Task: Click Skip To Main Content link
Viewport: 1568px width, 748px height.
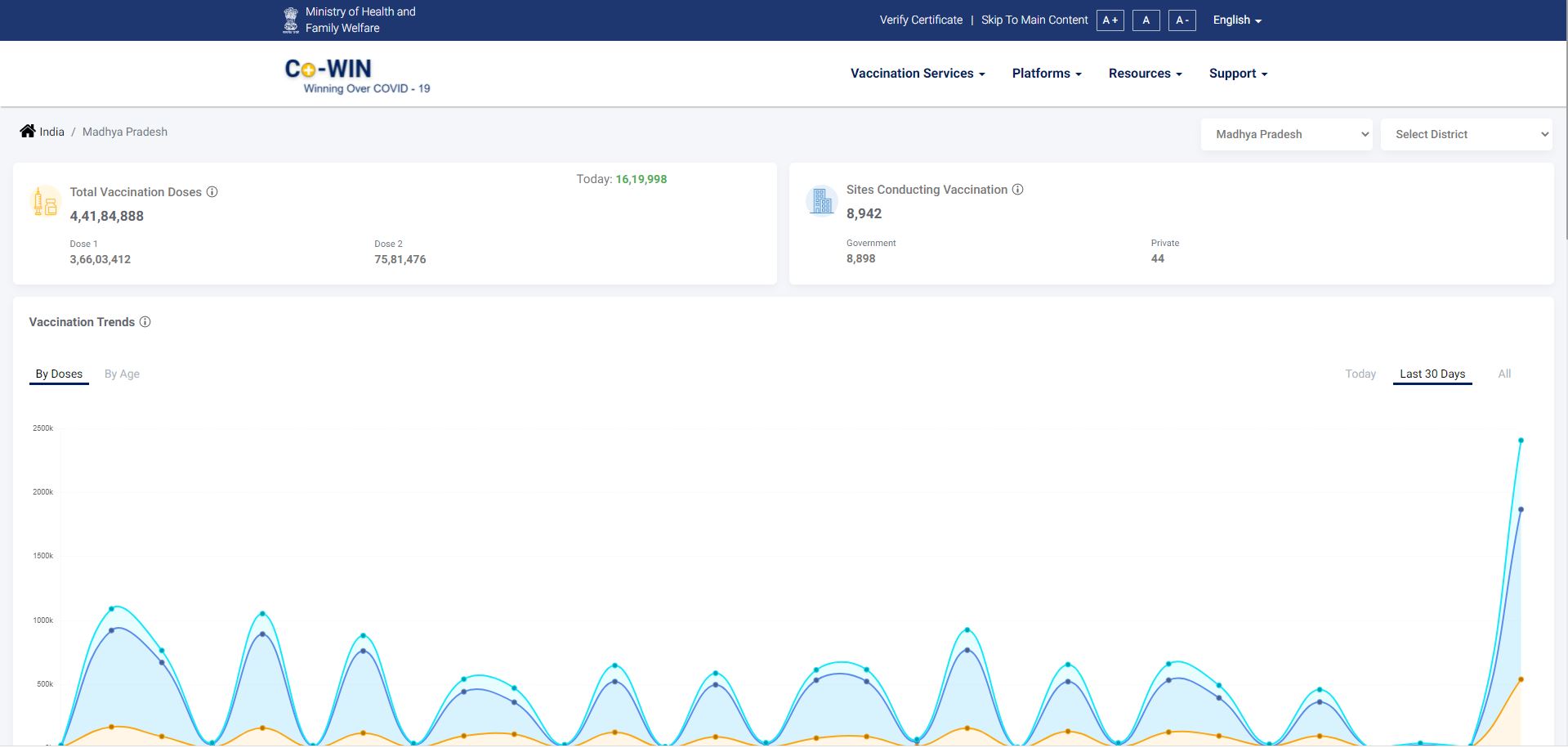Action: pos(1034,20)
